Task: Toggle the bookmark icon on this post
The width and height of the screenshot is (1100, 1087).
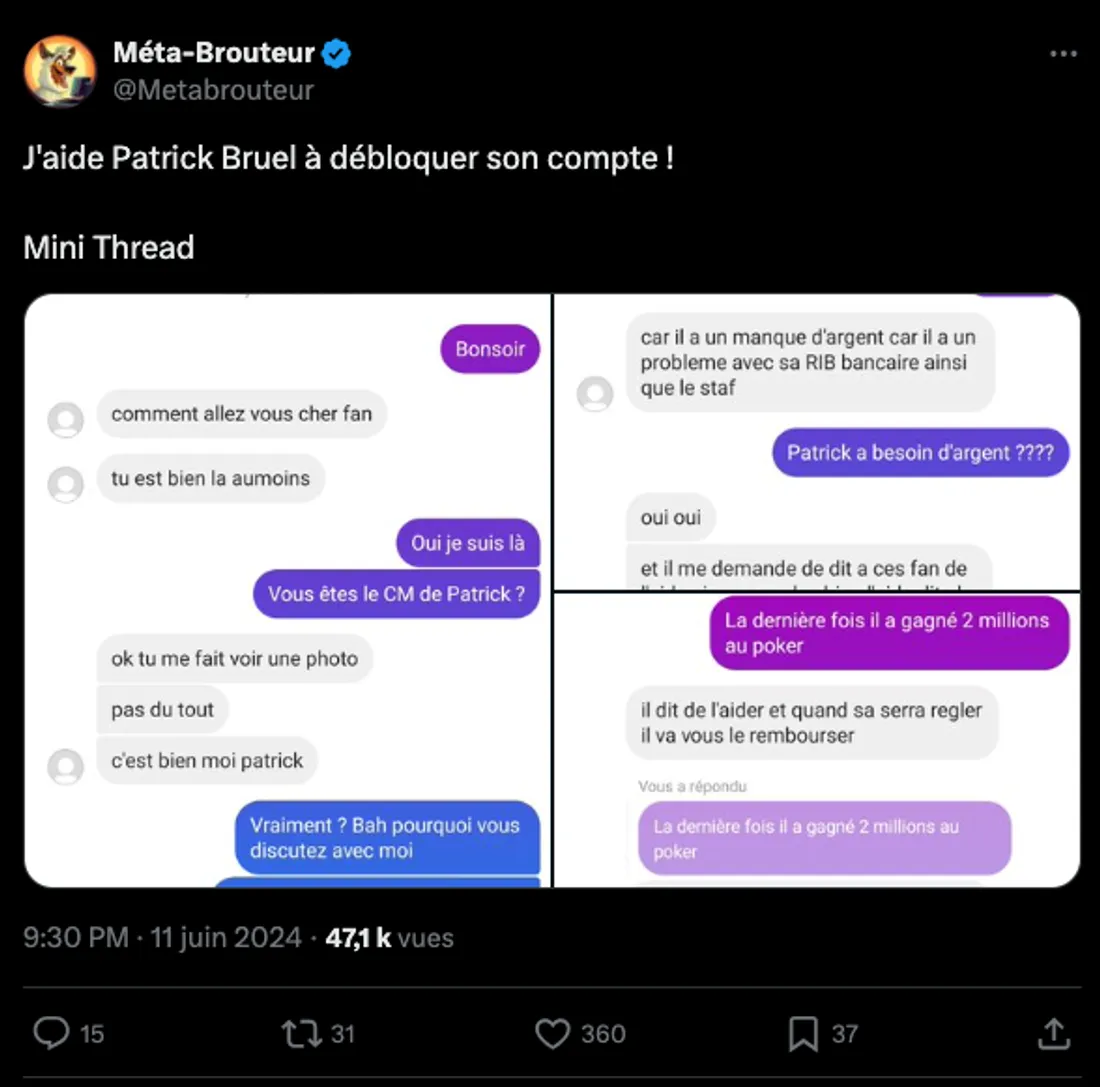Action: pos(803,1033)
